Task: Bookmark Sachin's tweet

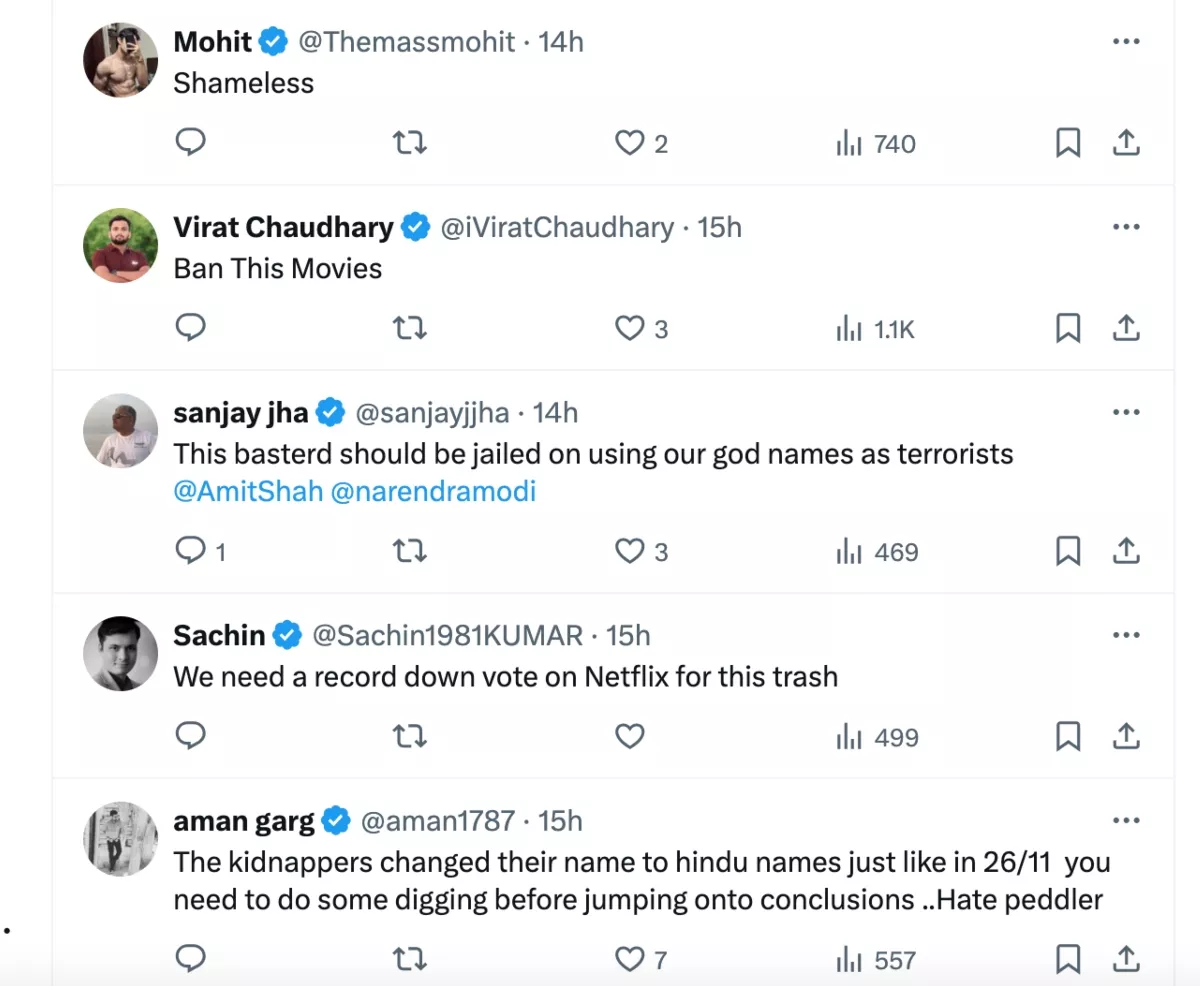Action: 1068,737
